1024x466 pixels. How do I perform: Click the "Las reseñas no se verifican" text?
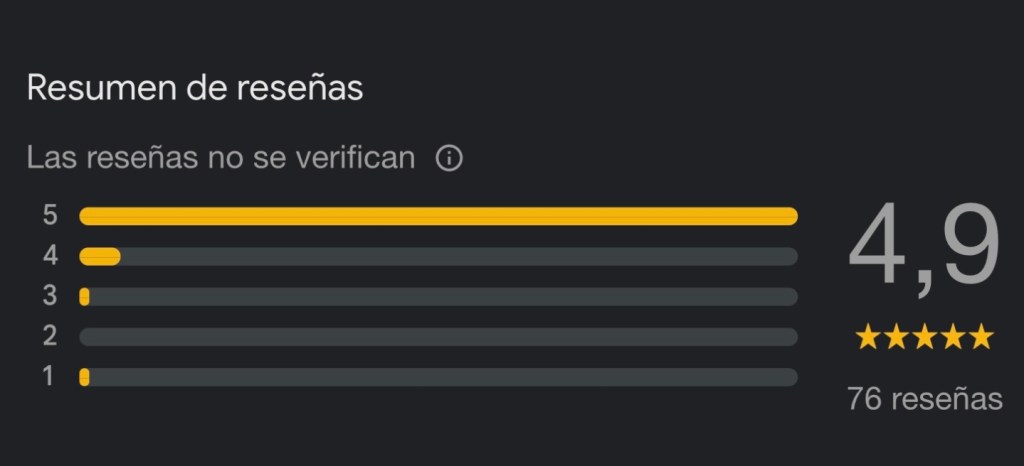220,158
